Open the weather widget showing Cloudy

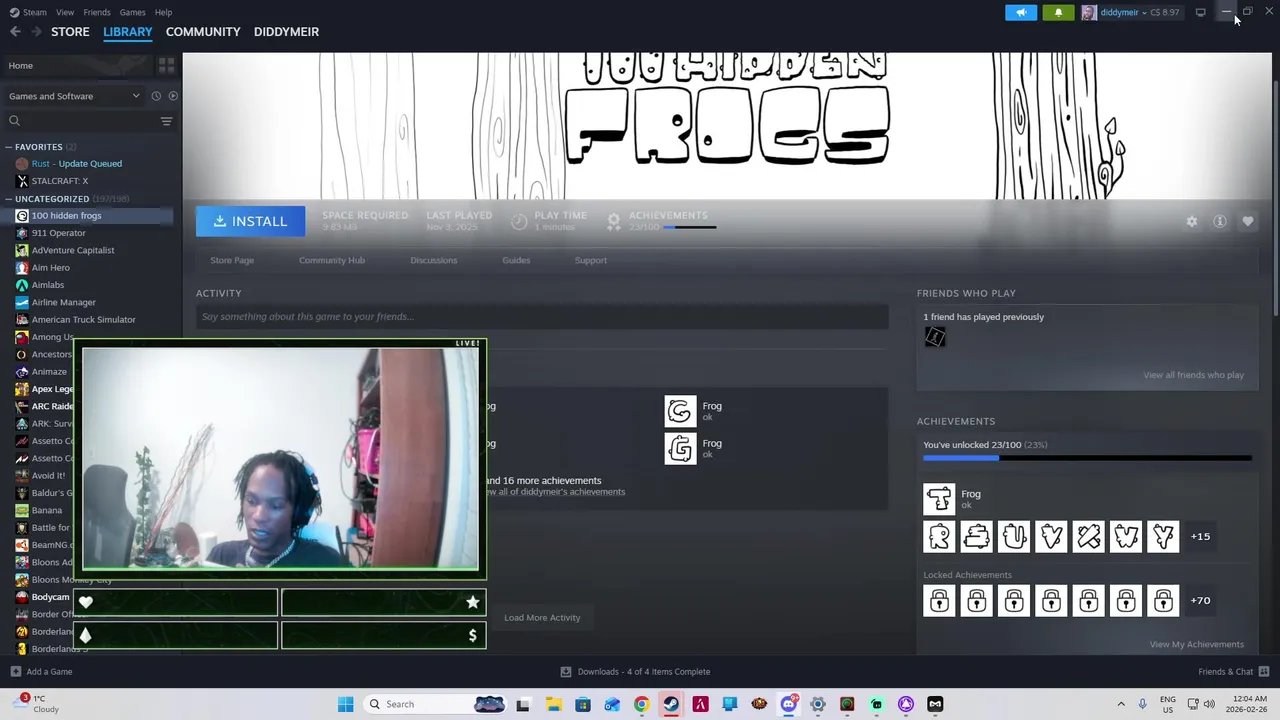click(37, 704)
